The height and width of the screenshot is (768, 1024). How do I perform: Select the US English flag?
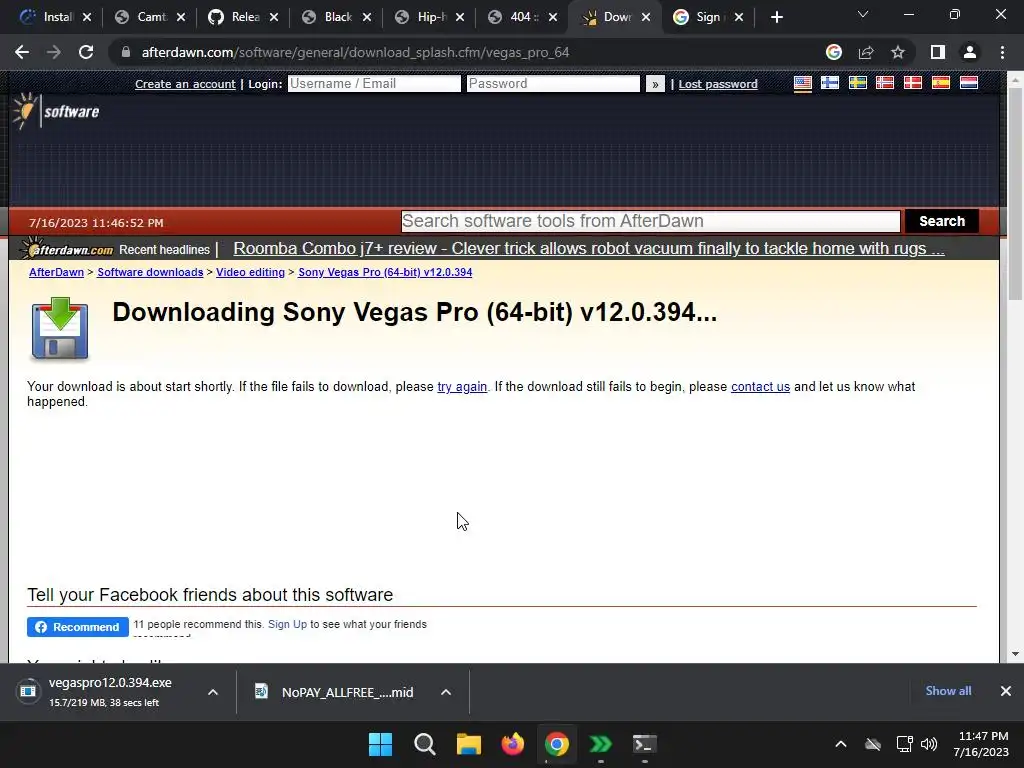click(x=803, y=83)
